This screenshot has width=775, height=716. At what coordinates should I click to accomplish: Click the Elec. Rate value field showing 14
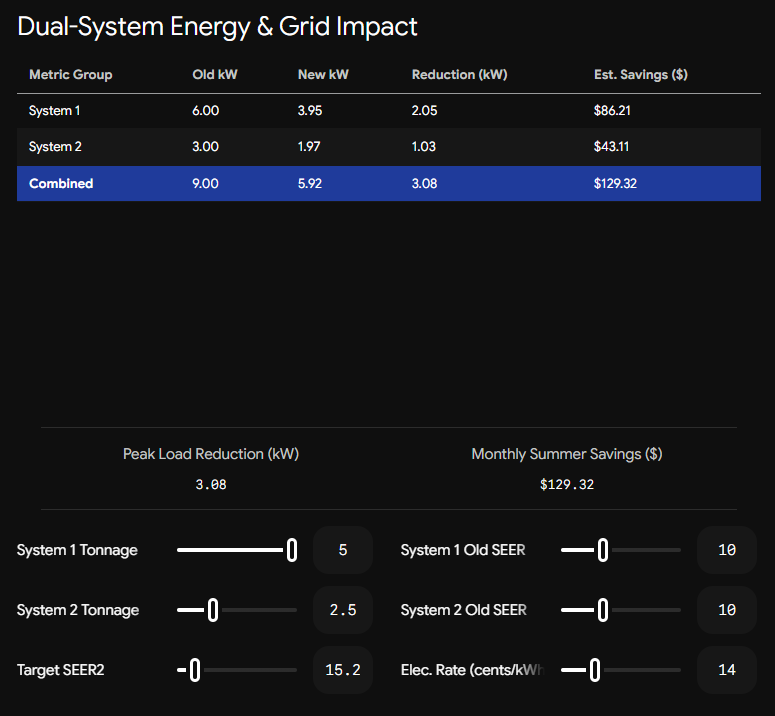point(727,670)
